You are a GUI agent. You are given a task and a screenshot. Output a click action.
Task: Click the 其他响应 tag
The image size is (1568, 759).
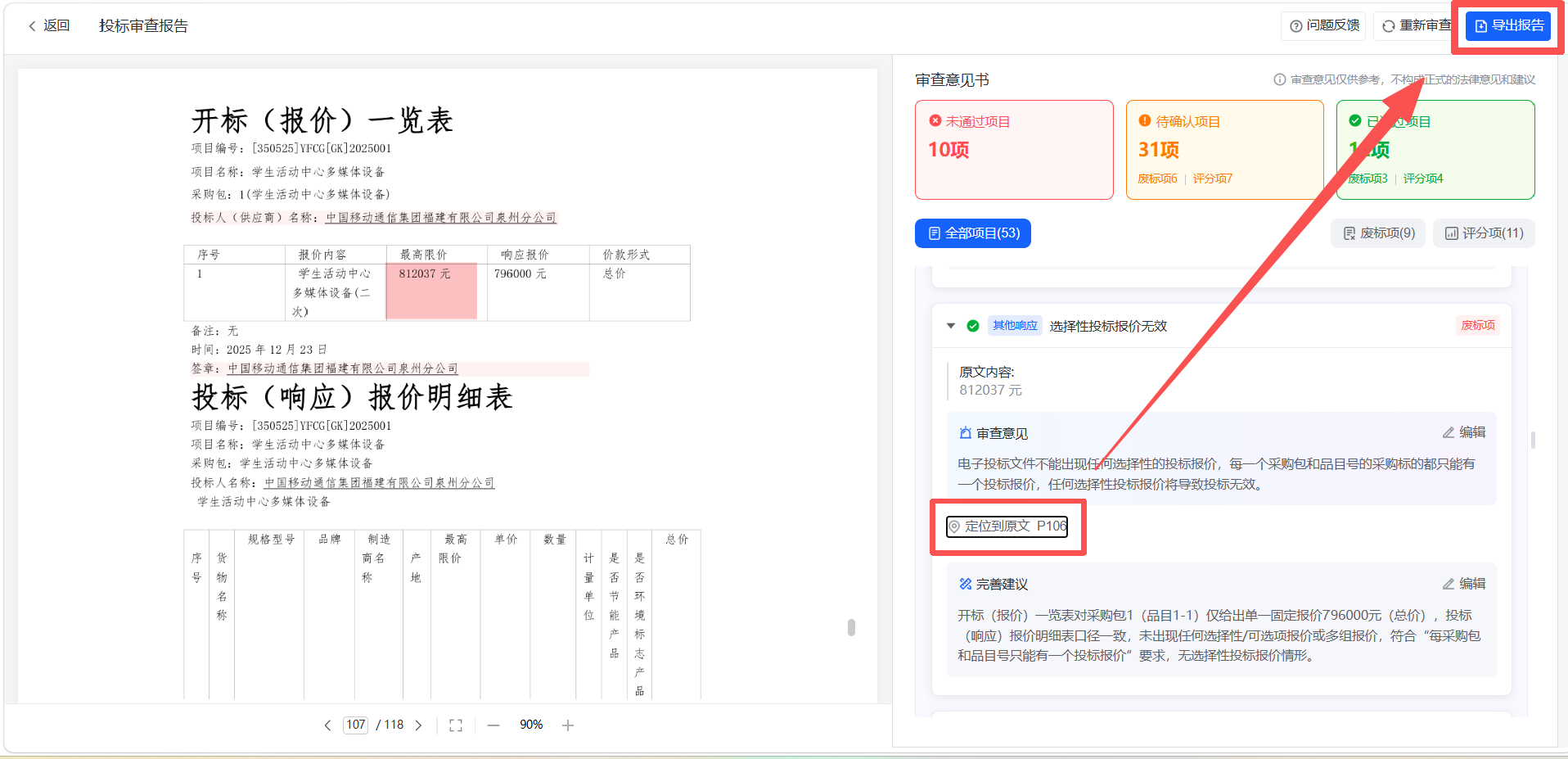[1015, 326]
